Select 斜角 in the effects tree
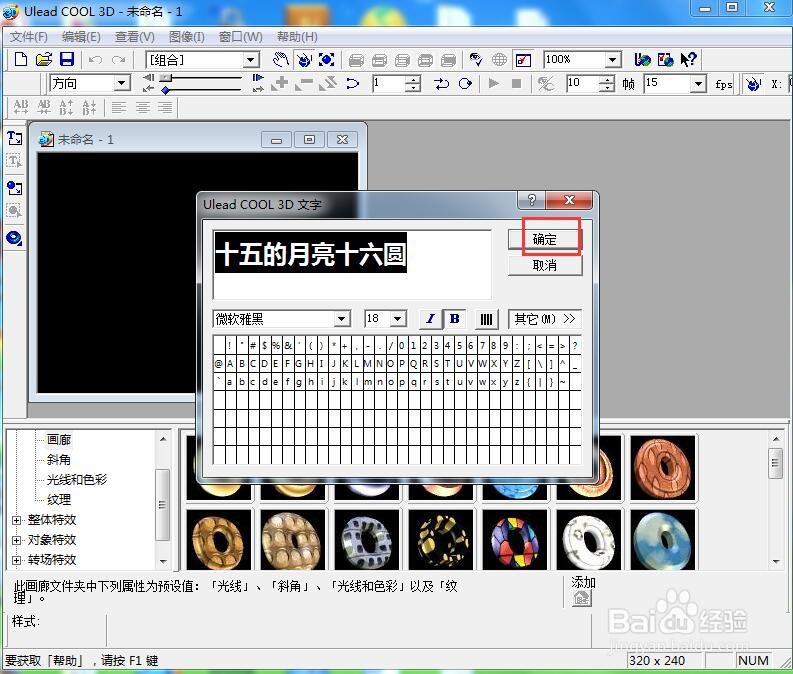 point(59,460)
